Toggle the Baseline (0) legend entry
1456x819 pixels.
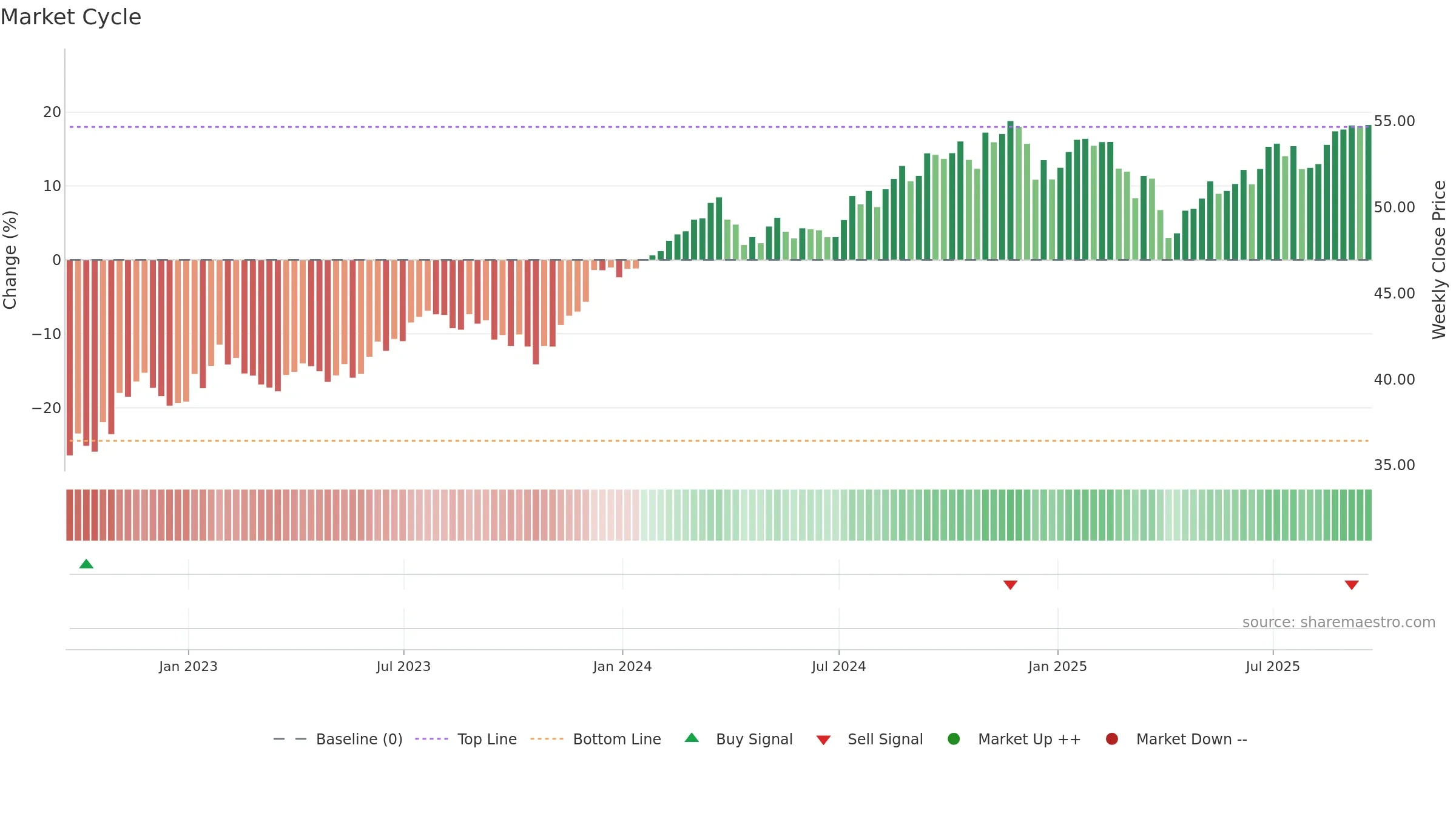338,739
